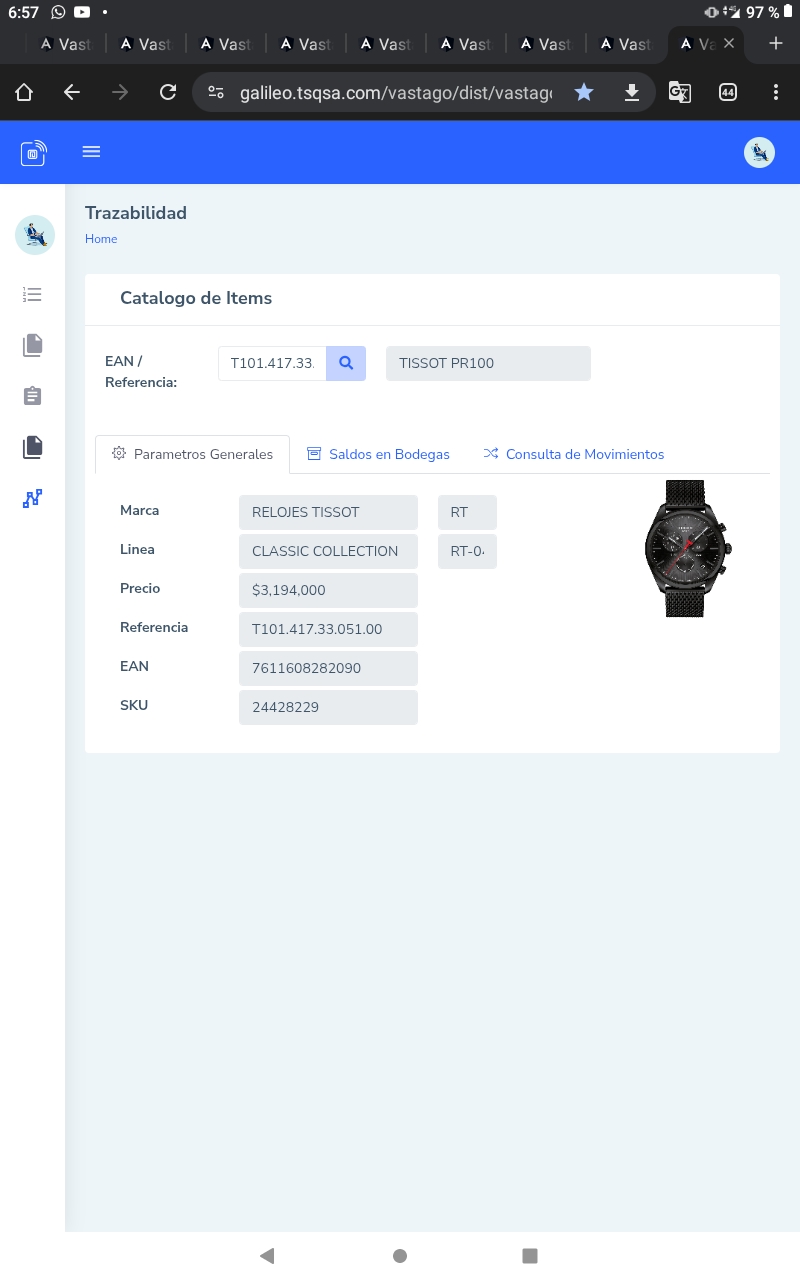The width and height of the screenshot is (800, 1280).
Task: Bookmark page with the star icon
Action: point(584,92)
